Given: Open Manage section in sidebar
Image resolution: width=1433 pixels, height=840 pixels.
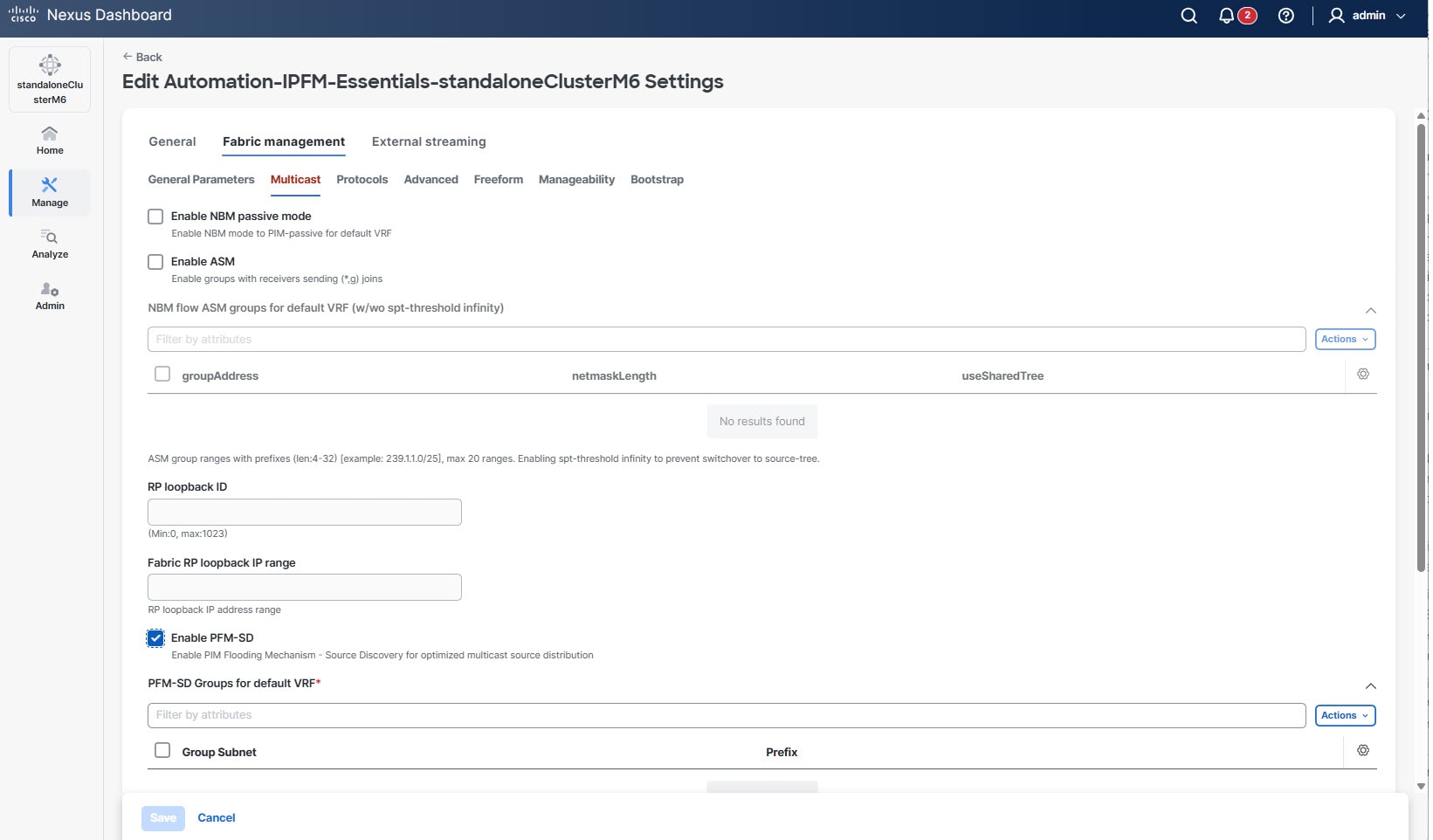Looking at the screenshot, I should pos(50,192).
